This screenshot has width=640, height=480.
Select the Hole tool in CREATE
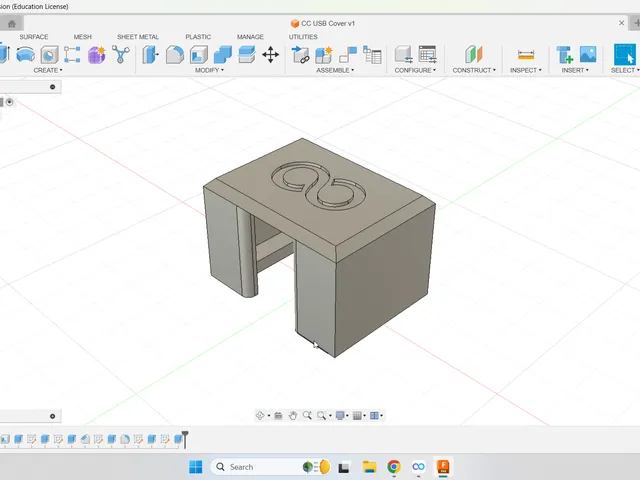49,54
